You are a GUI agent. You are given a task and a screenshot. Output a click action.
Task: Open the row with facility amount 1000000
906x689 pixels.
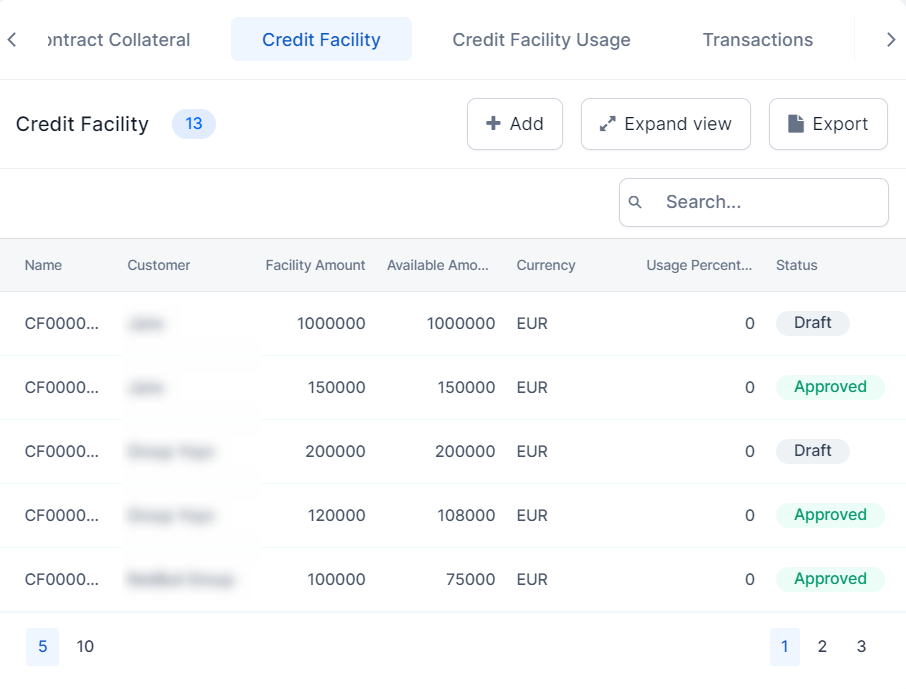tap(331, 324)
